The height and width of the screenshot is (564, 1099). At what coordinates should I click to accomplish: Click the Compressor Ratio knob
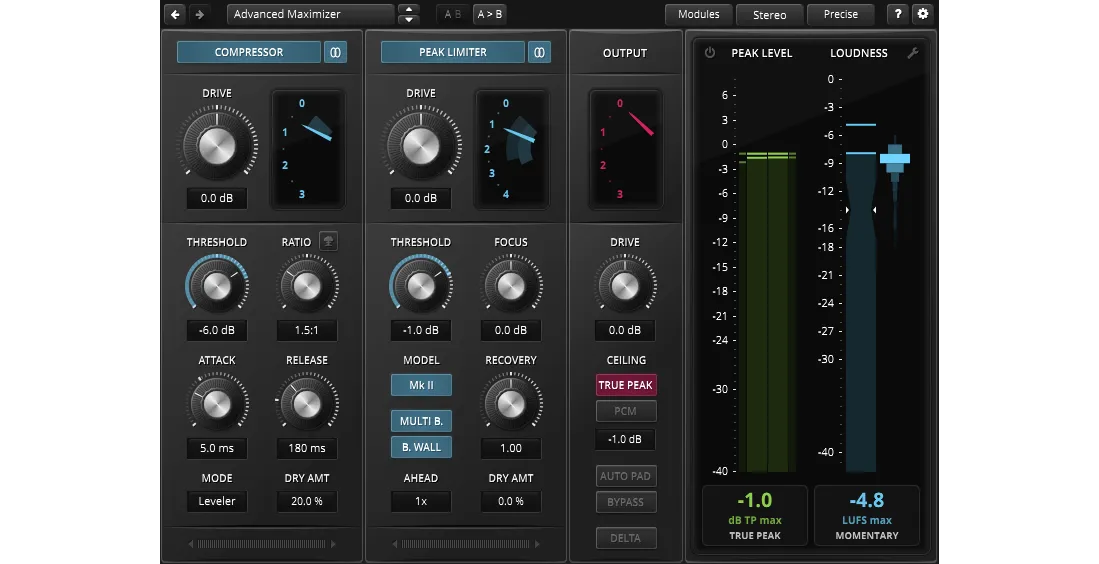click(x=306, y=285)
